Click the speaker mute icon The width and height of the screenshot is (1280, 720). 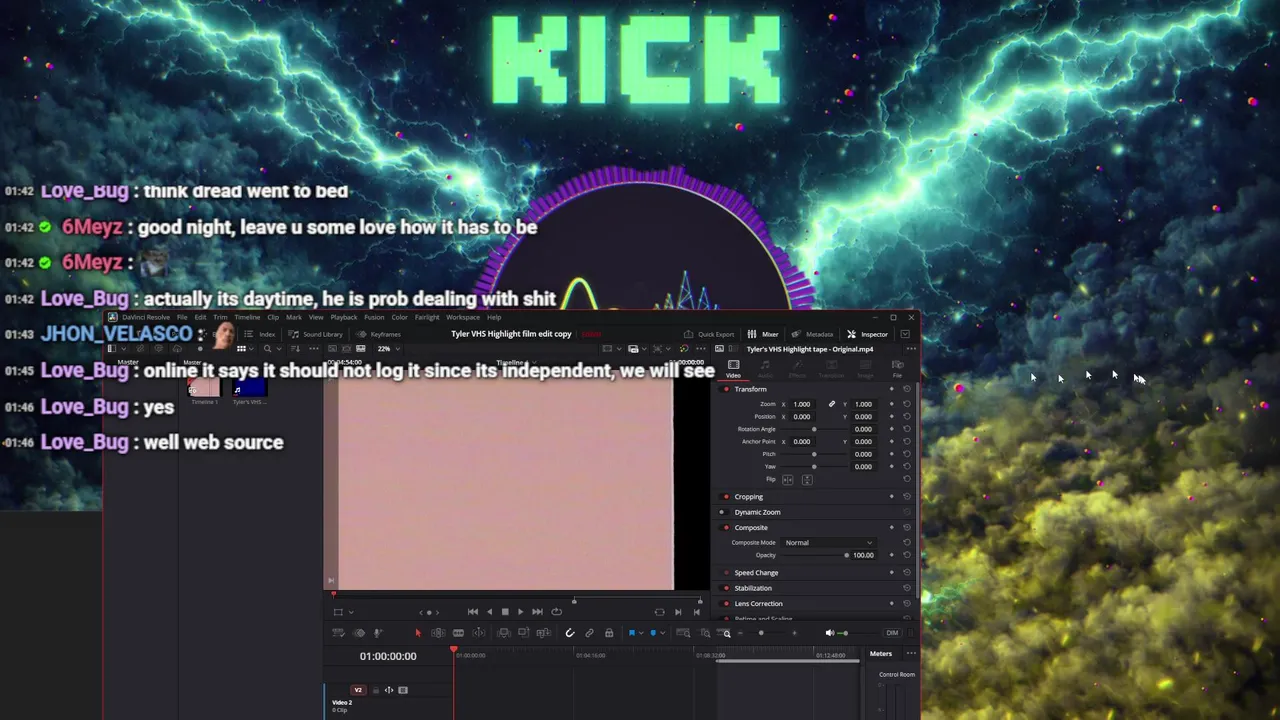pyautogui.click(x=829, y=633)
